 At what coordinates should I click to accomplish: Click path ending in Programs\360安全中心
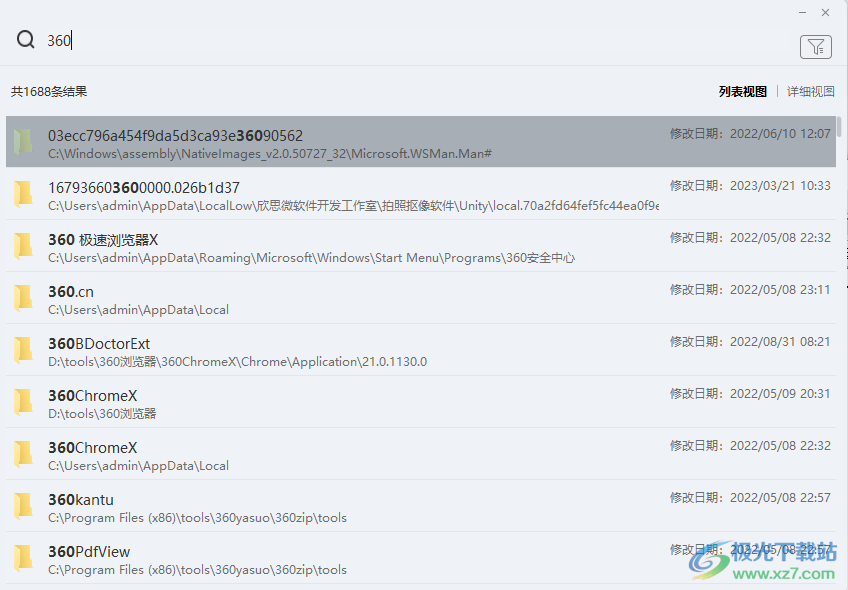pyautogui.click(x=312, y=258)
